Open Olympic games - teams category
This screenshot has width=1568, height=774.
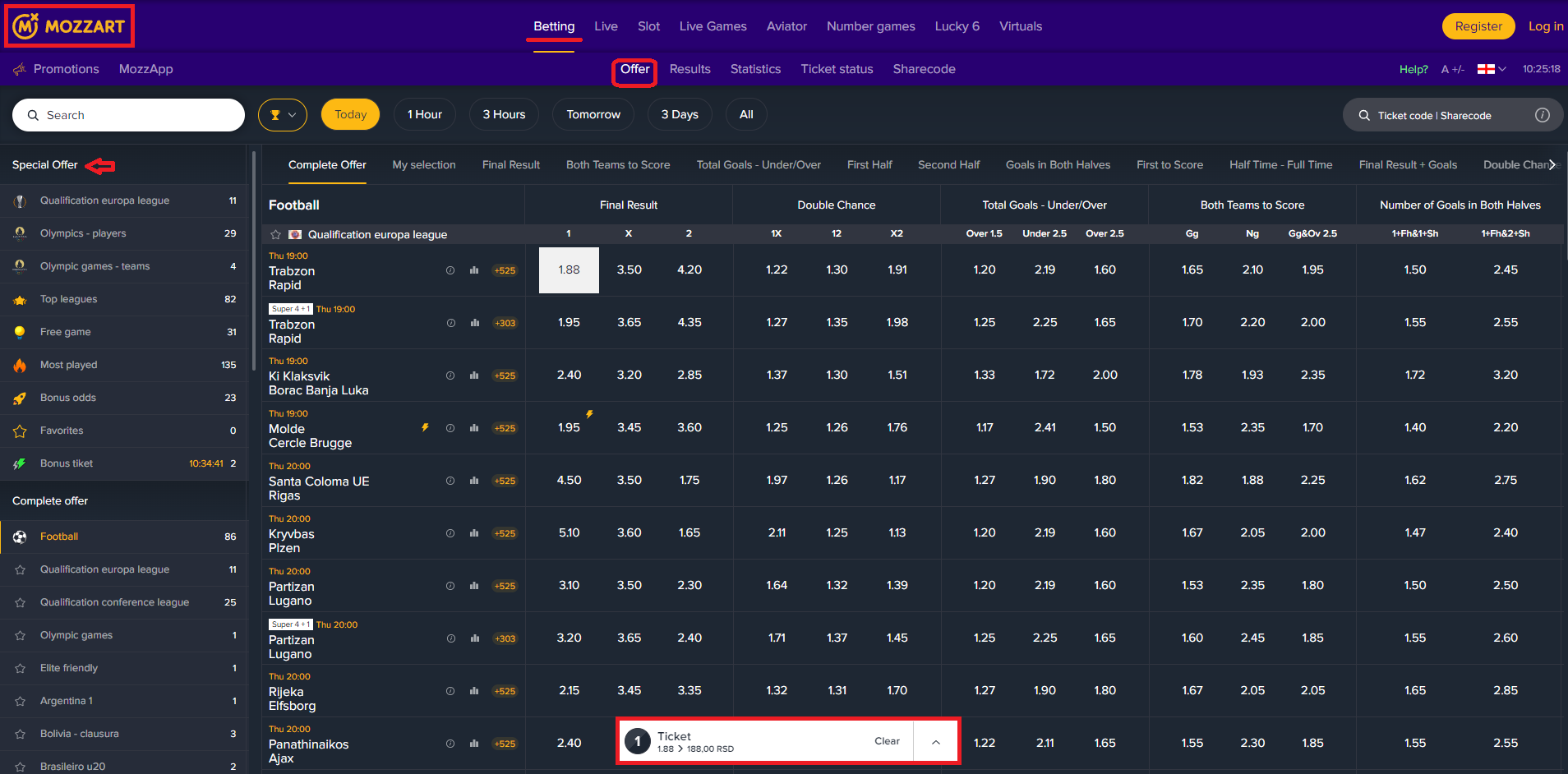[x=123, y=266]
